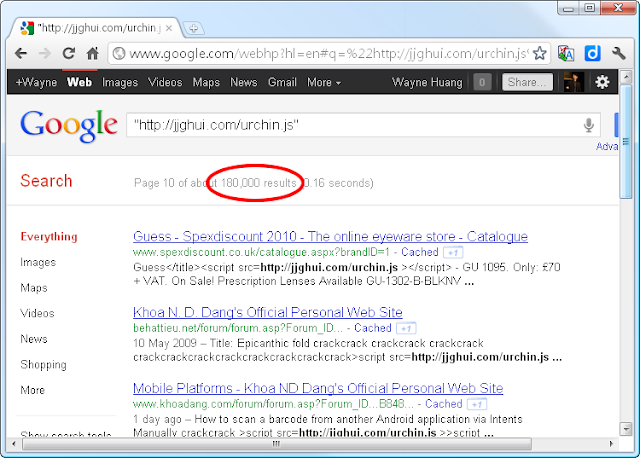Click the vertical scrollbar thumb
640x458 pixels.
pyautogui.click(x=625, y=142)
